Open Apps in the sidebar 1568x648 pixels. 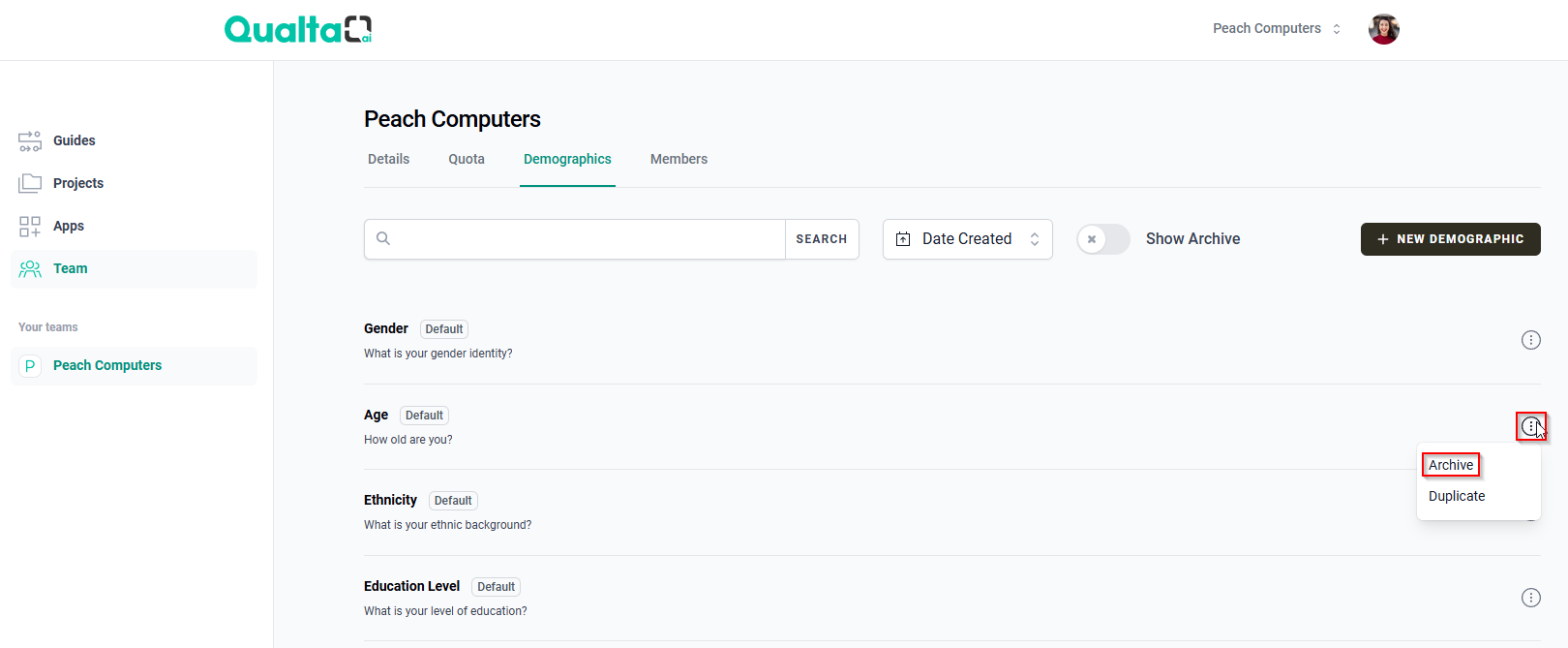(x=134, y=227)
